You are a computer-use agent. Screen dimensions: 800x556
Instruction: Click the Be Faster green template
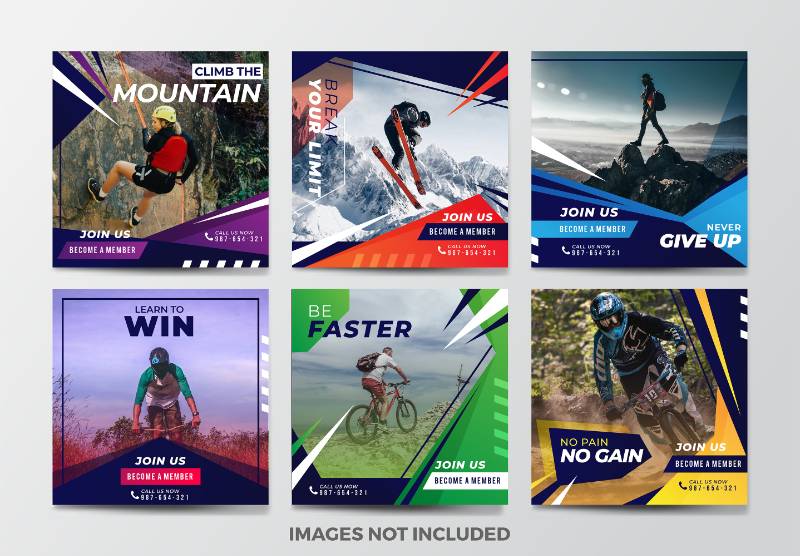(399, 397)
